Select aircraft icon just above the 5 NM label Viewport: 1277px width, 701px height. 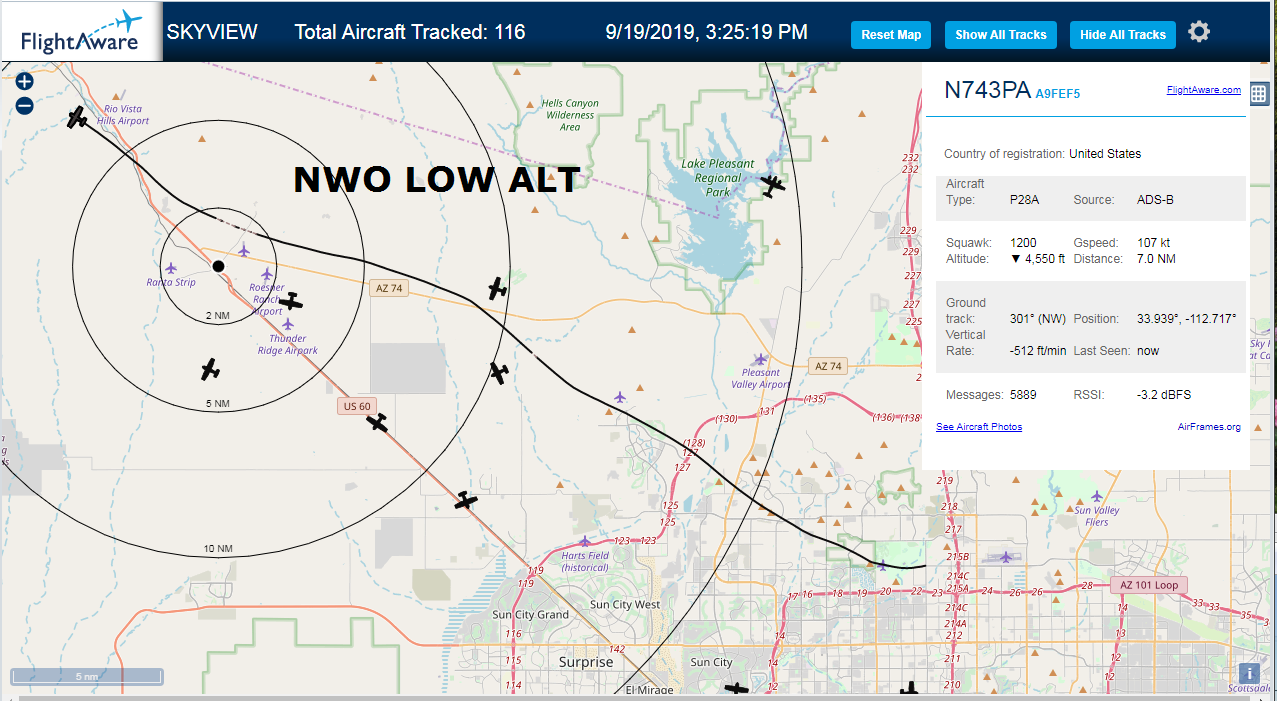[x=209, y=370]
